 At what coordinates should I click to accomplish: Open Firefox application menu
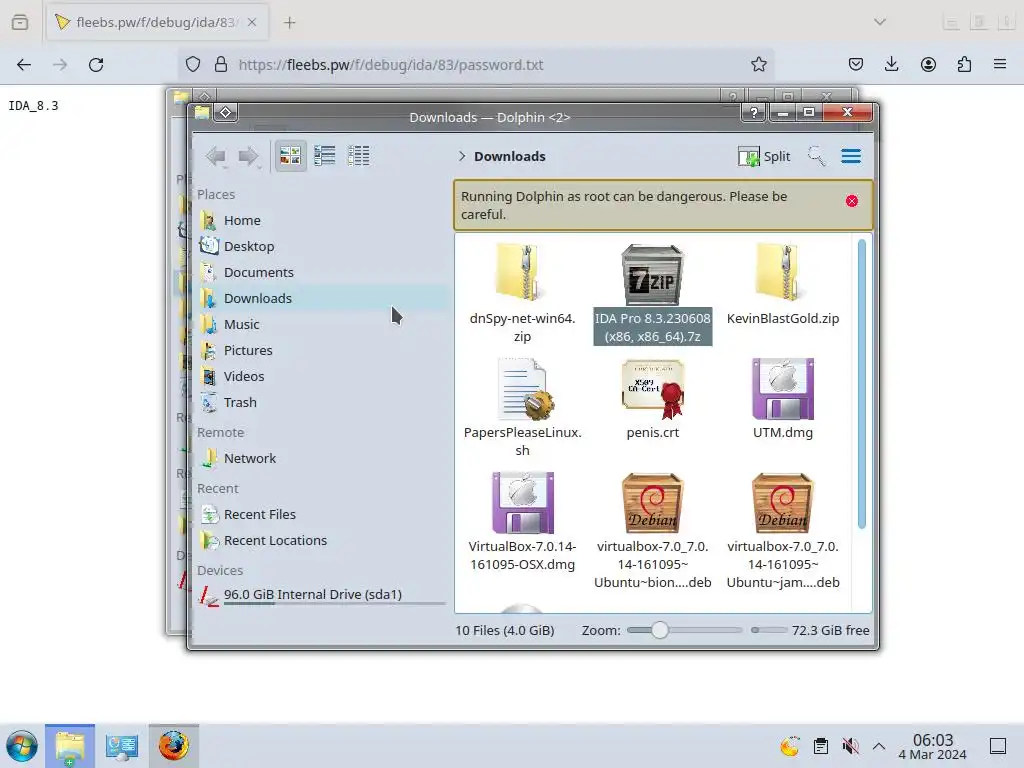tap(1000, 65)
